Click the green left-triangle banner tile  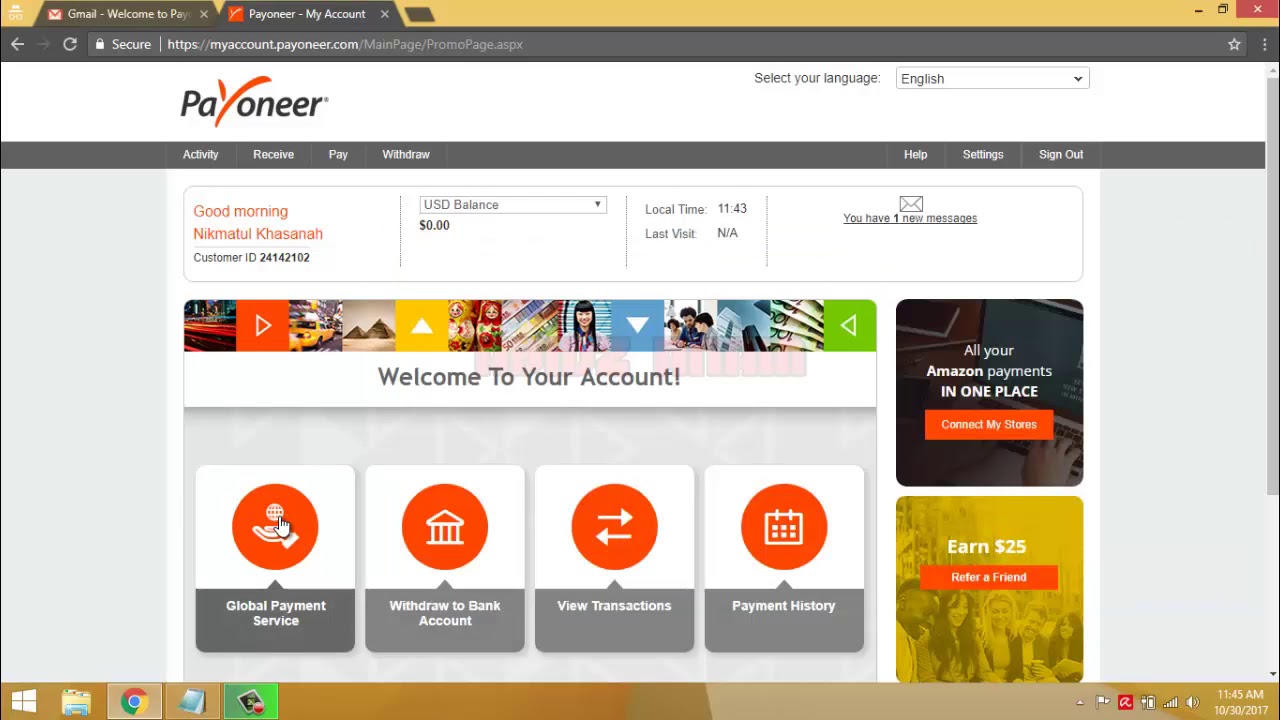(x=849, y=325)
